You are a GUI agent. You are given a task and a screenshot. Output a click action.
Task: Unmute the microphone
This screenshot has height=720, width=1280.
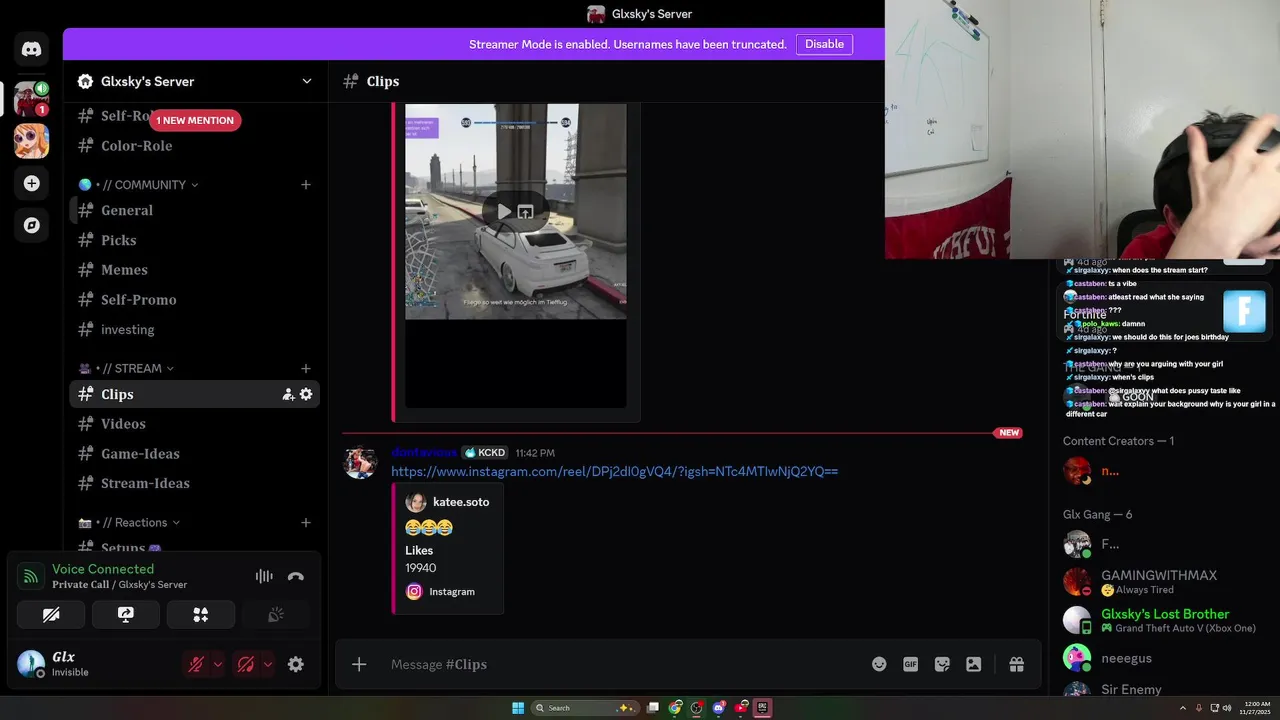[197, 664]
